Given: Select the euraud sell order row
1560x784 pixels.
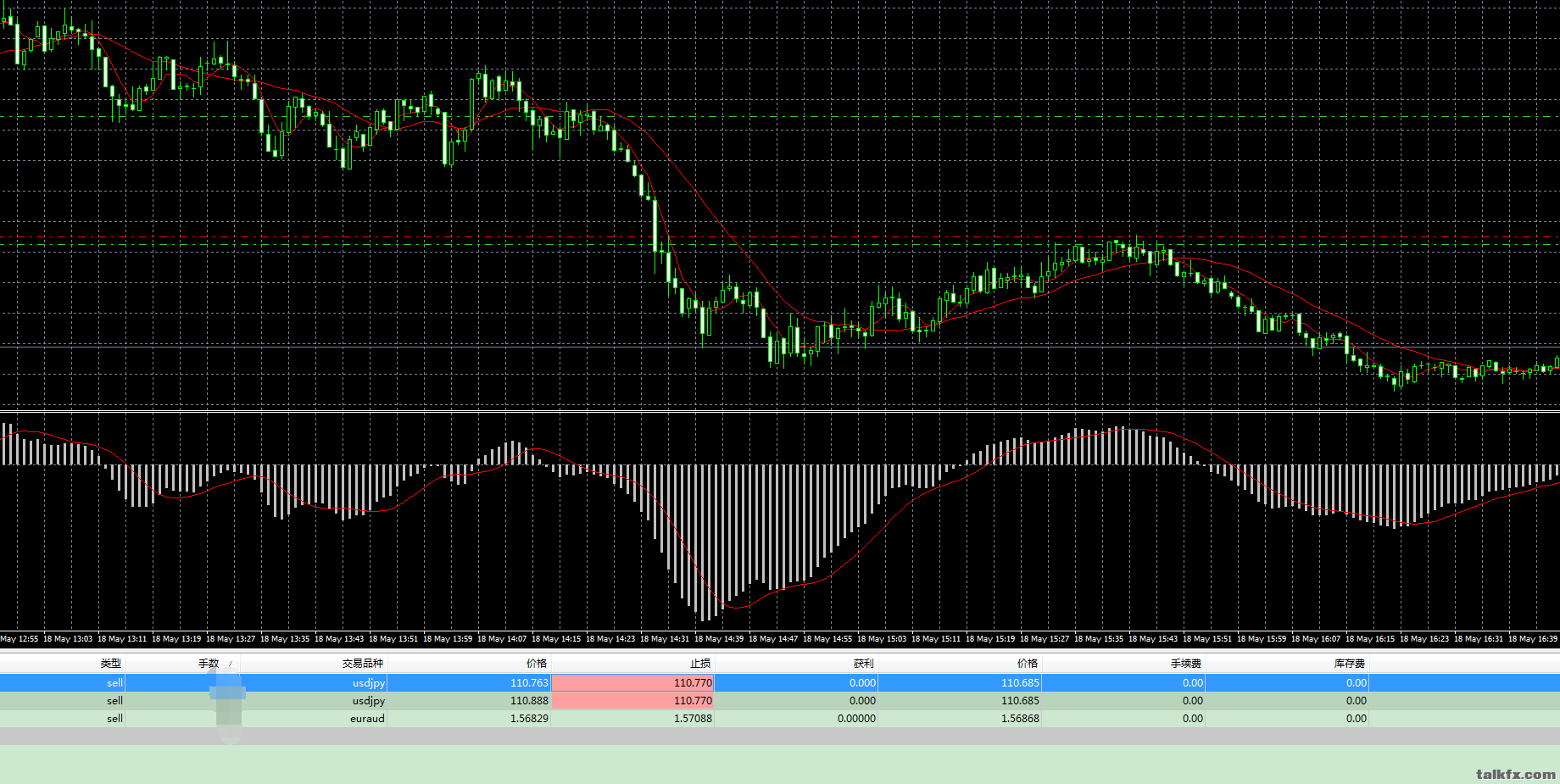Looking at the screenshot, I should click(780, 719).
